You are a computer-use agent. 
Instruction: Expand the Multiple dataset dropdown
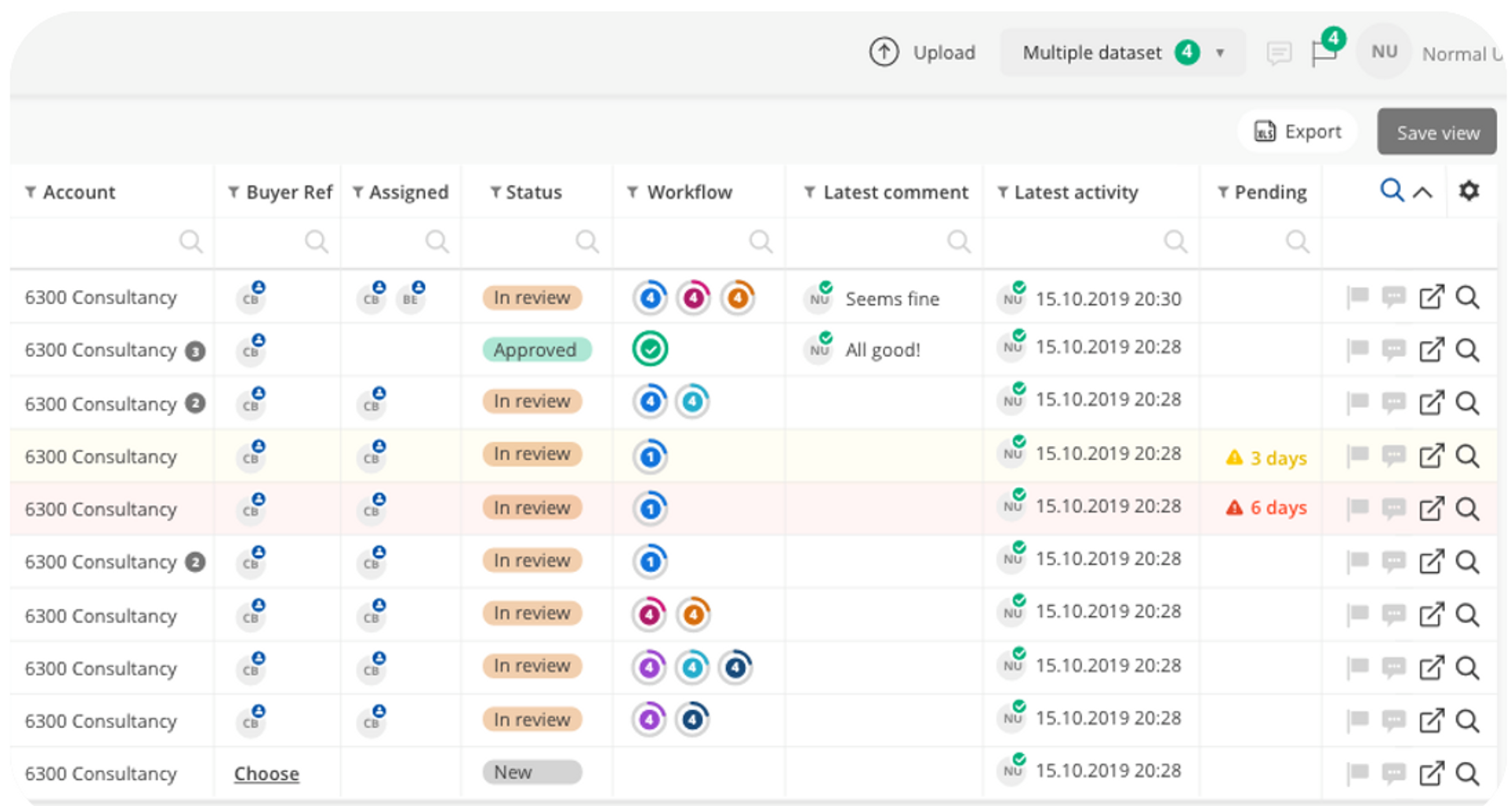pyautogui.click(x=1220, y=53)
